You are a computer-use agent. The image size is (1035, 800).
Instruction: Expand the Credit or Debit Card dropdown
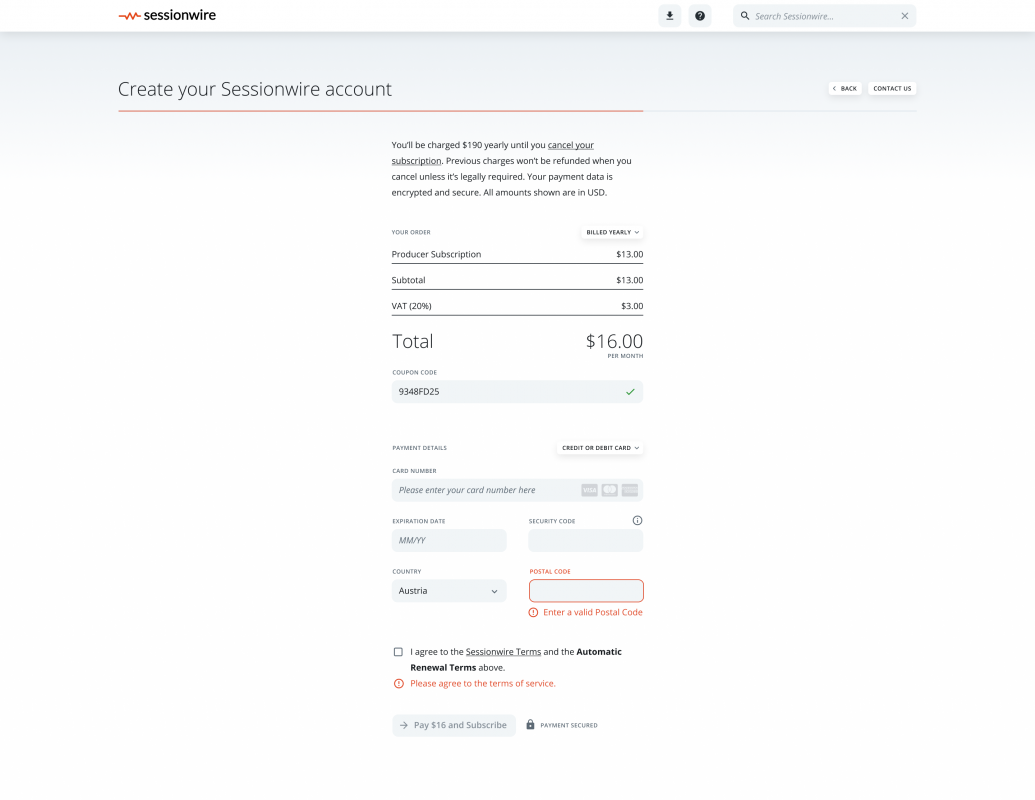(600, 448)
